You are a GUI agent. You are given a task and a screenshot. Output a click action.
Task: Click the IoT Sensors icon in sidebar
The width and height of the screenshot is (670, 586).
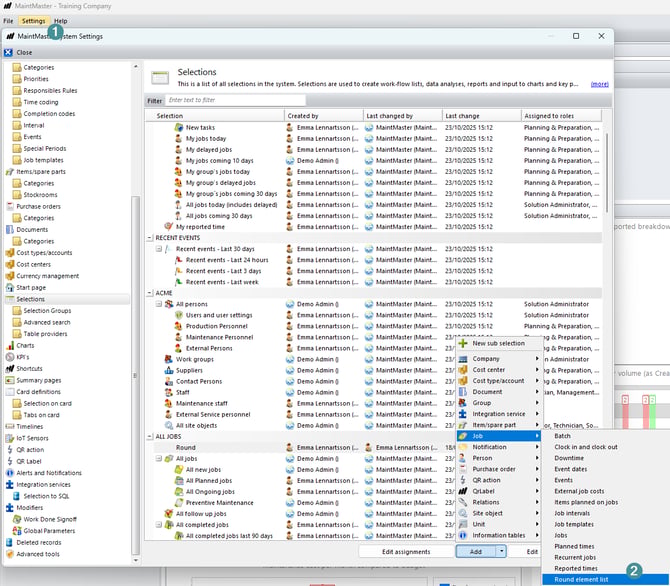(x=10, y=438)
